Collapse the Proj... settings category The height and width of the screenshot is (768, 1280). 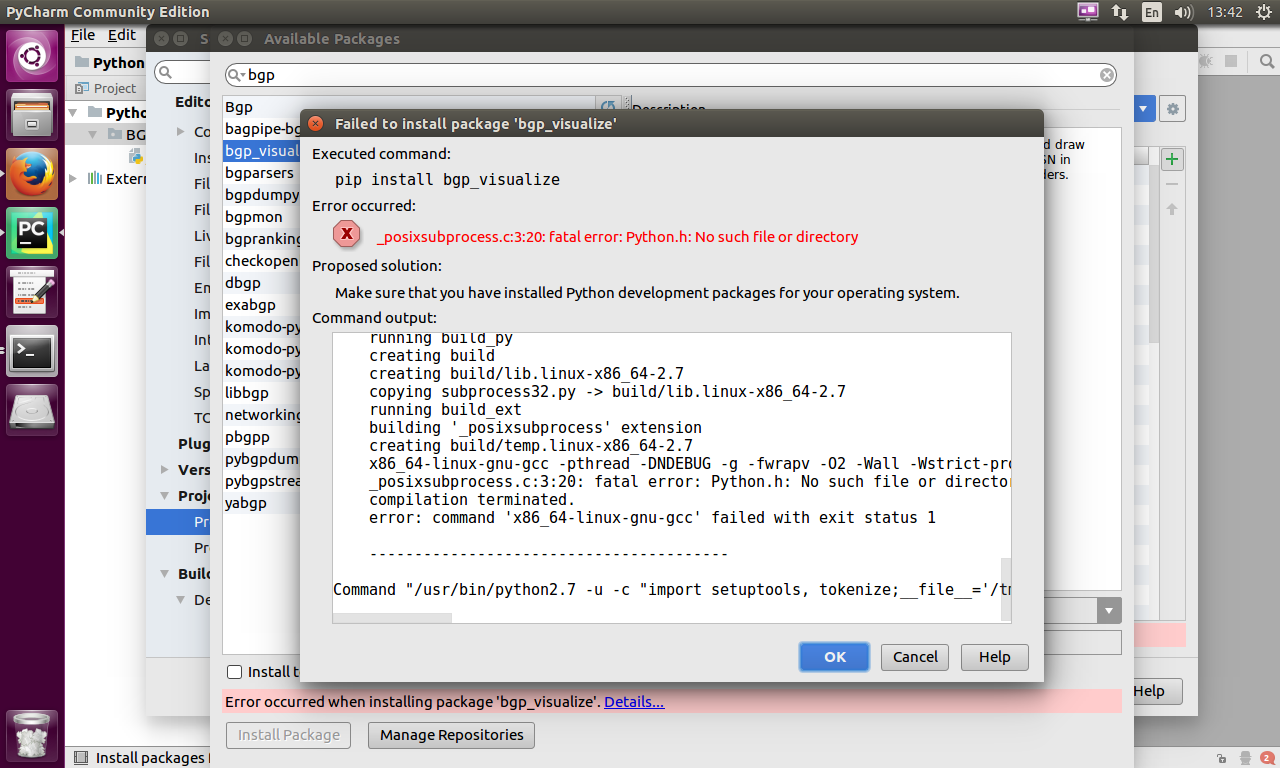[x=165, y=495]
